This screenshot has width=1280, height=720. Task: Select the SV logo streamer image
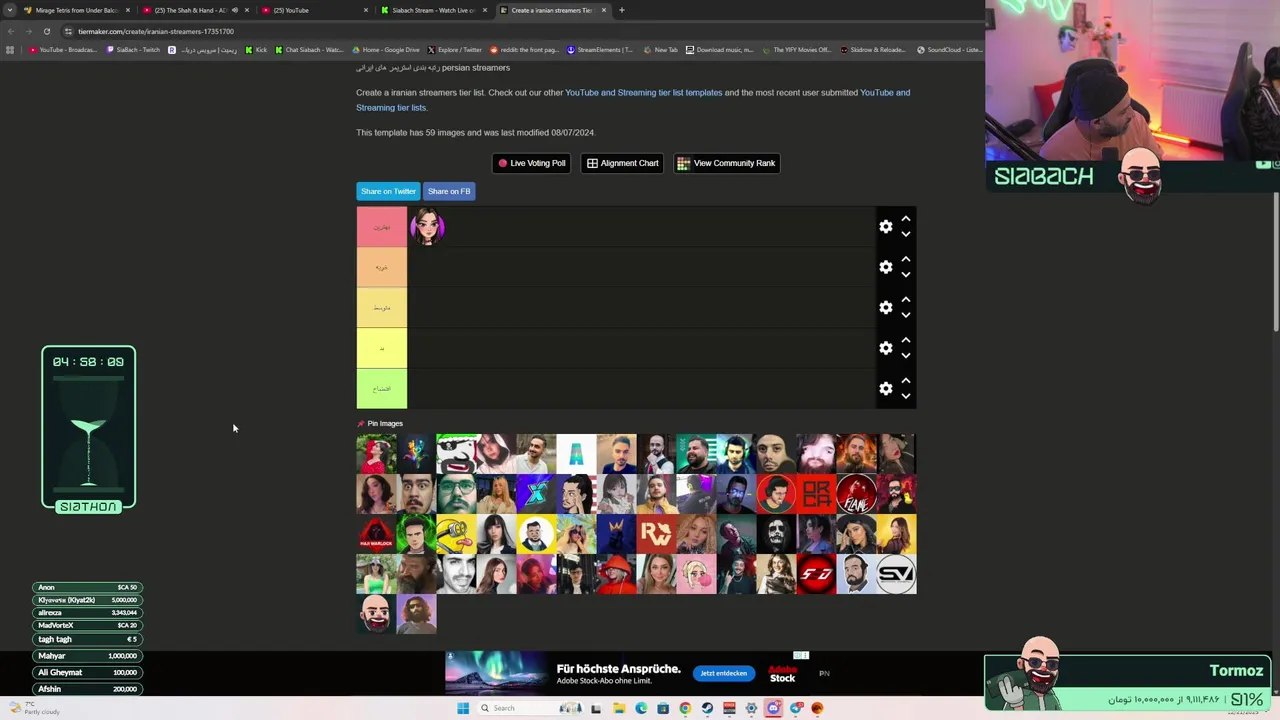coord(896,574)
